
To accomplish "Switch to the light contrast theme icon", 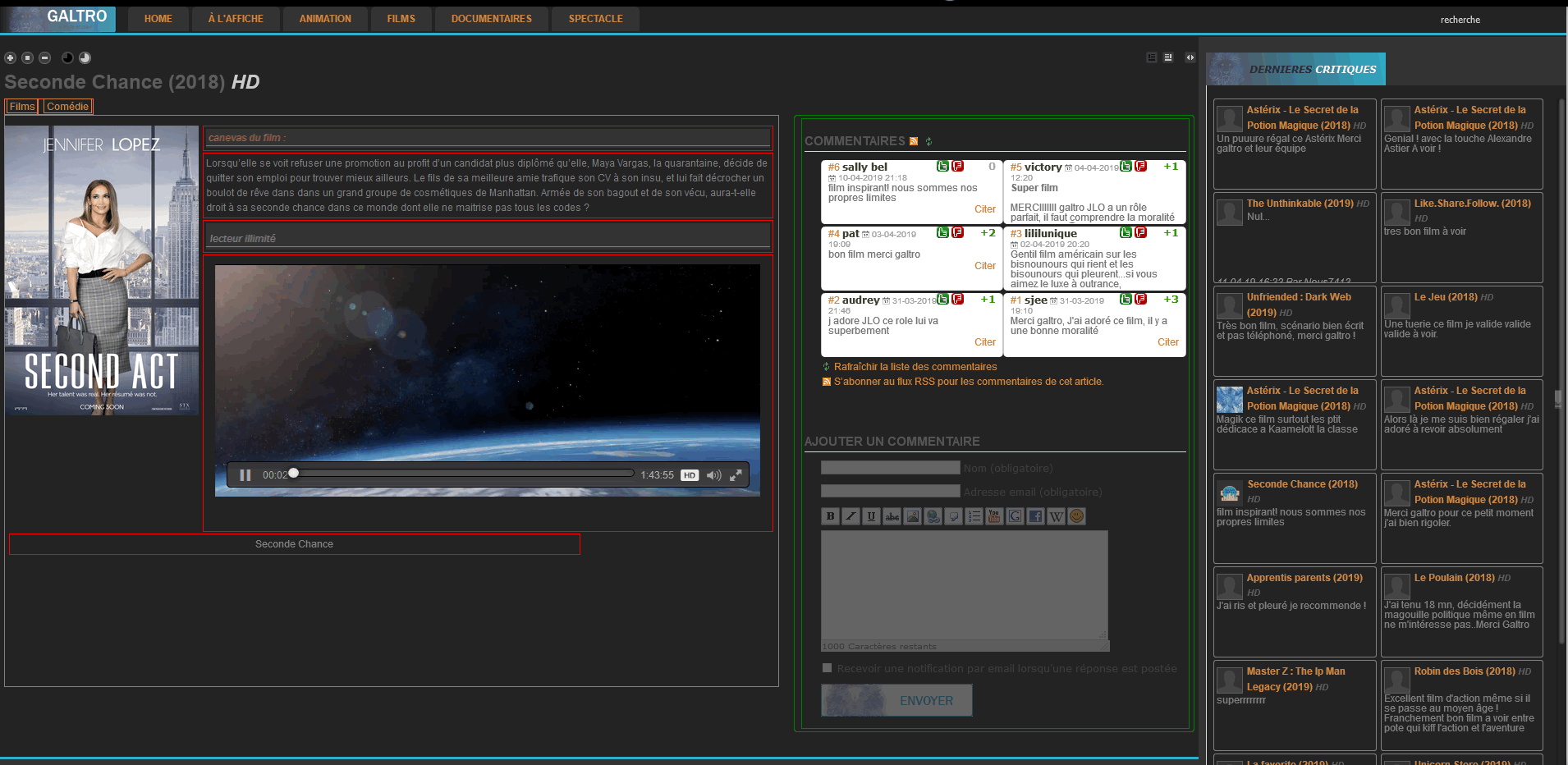I will click(x=85, y=57).
